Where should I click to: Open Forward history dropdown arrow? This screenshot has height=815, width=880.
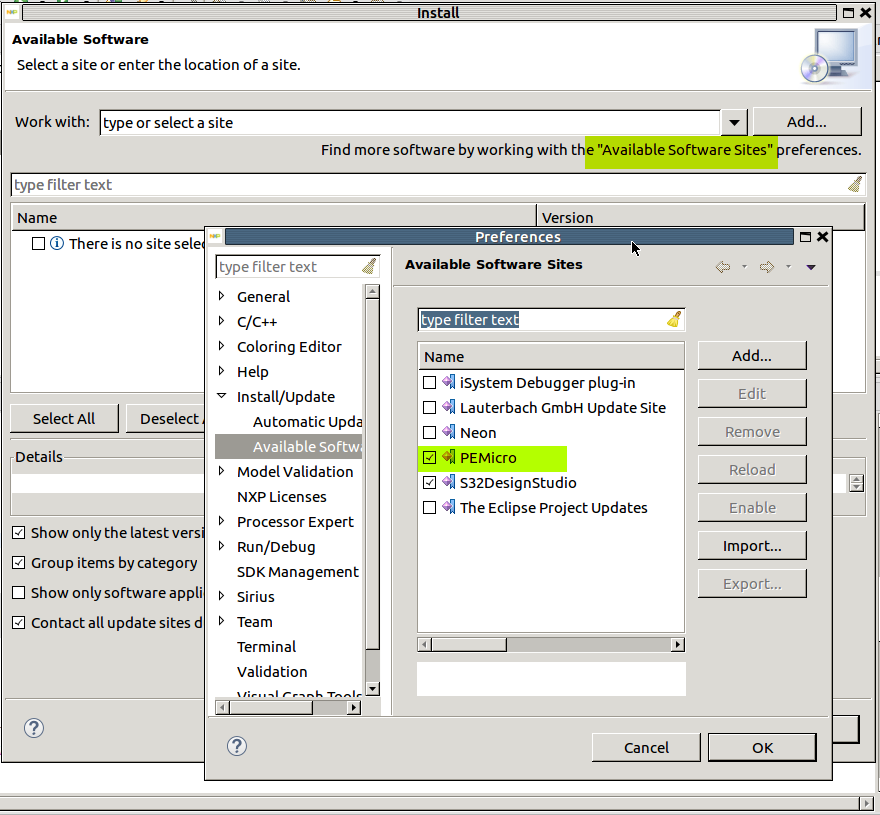pos(789,267)
